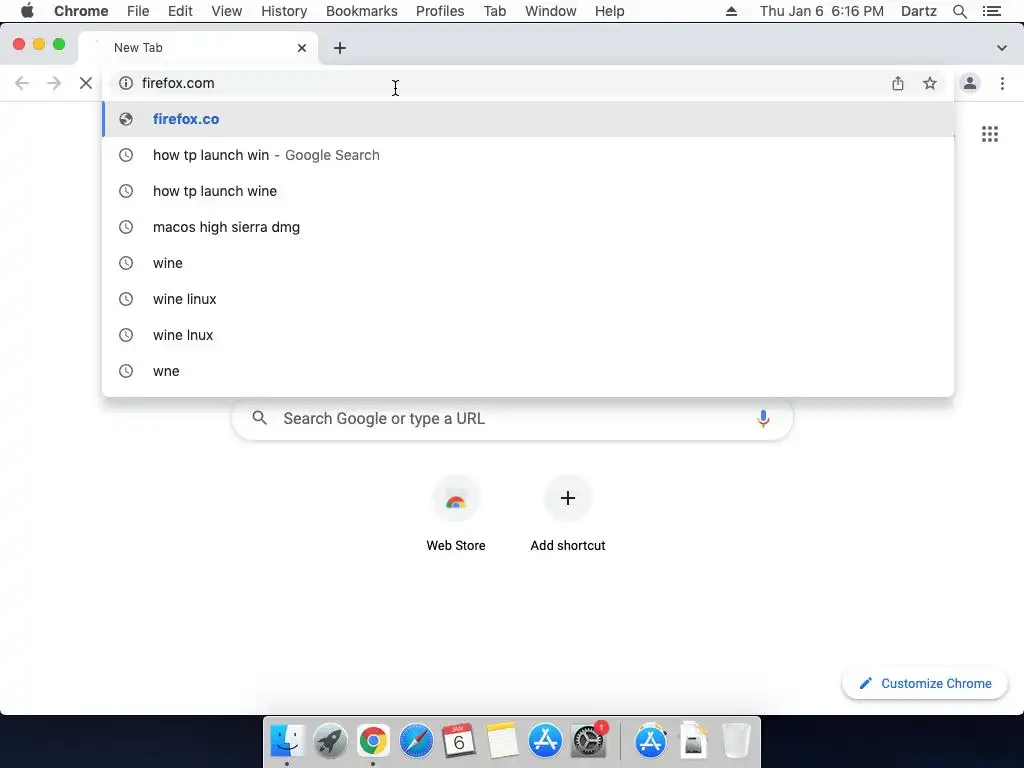This screenshot has width=1024, height=768.
Task: Click the Google search input field
Action: (513, 418)
